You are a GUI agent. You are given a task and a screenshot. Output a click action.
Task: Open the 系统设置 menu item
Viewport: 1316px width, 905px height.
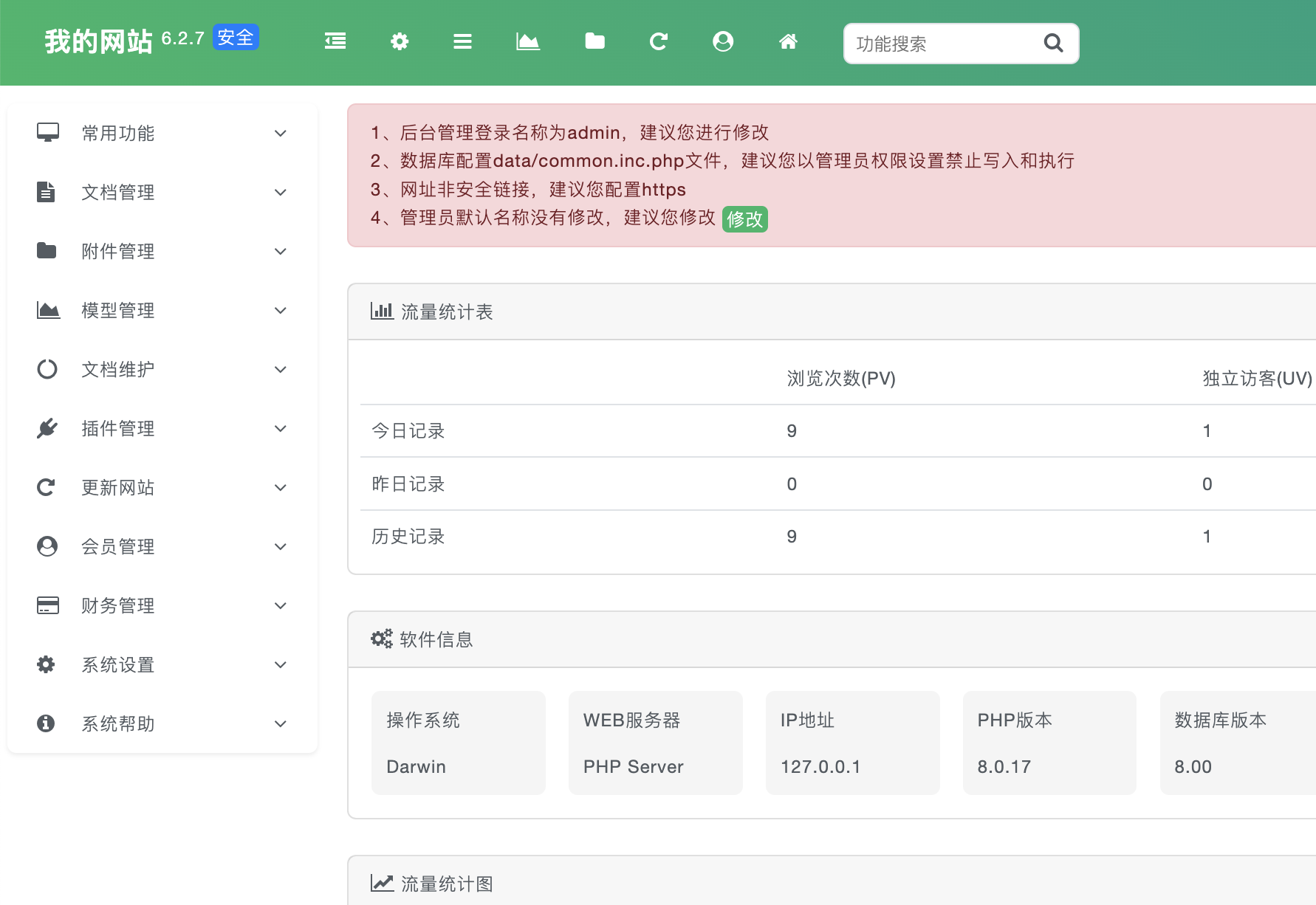click(x=162, y=664)
